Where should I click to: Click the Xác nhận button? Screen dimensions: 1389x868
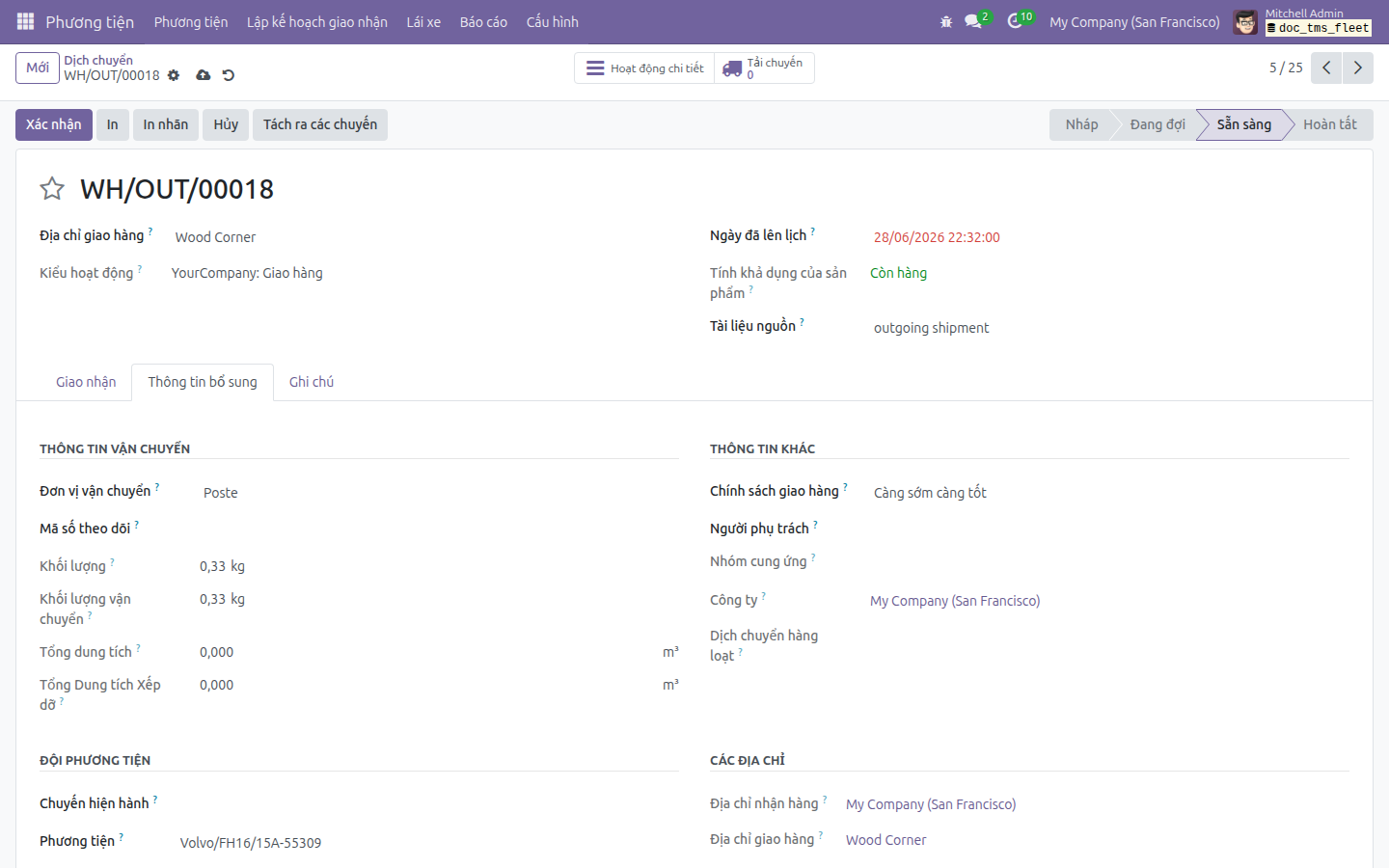click(x=54, y=124)
